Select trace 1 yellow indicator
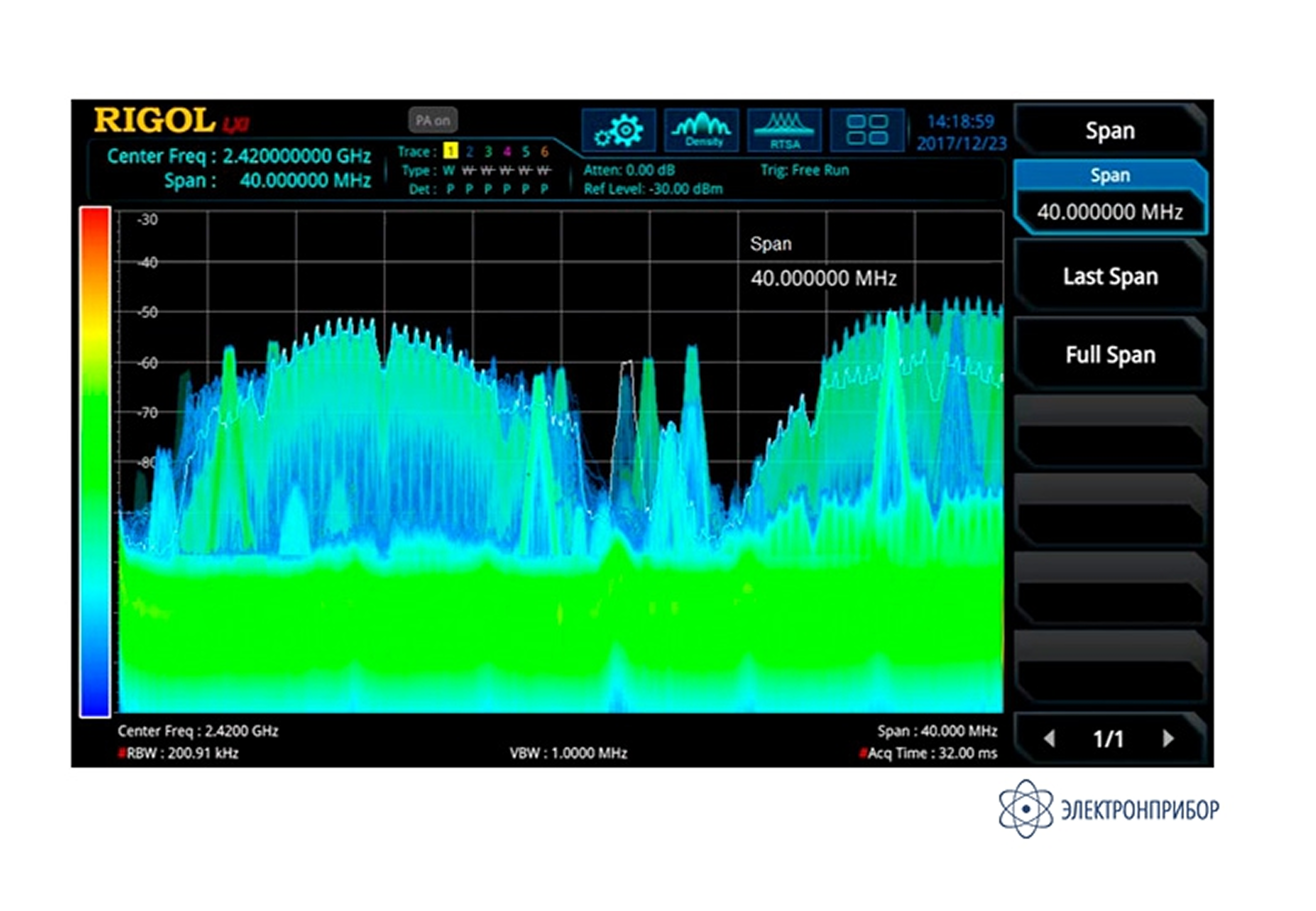The image size is (1316, 911). (x=450, y=151)
